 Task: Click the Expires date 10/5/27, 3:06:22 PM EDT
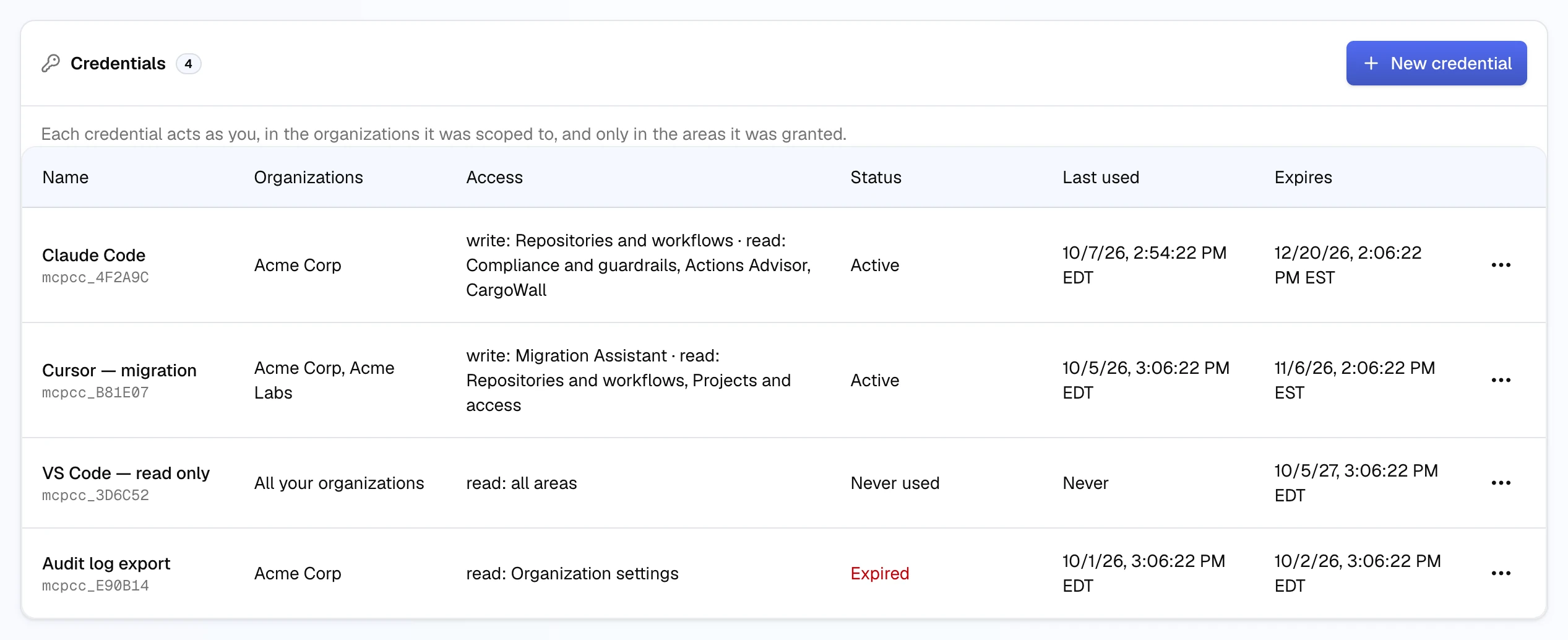point(1356,483)
